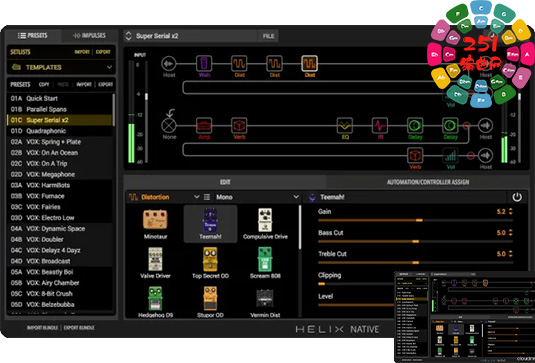Select preset 03B VOX: Furnace
The width and height of the screenshot is (535, 363).
tap(59, 196)
